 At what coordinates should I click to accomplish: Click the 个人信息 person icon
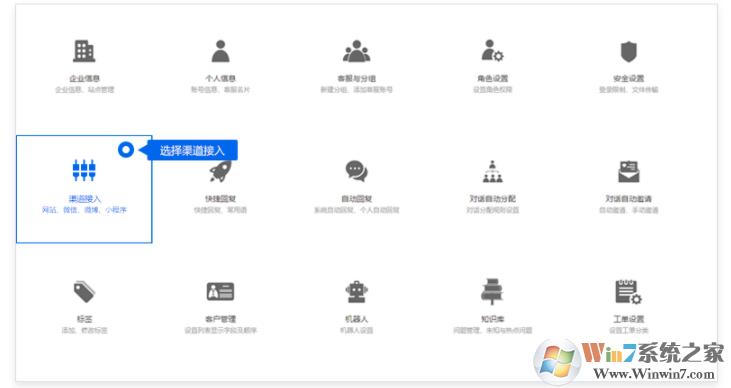click(x=221, y=51)
